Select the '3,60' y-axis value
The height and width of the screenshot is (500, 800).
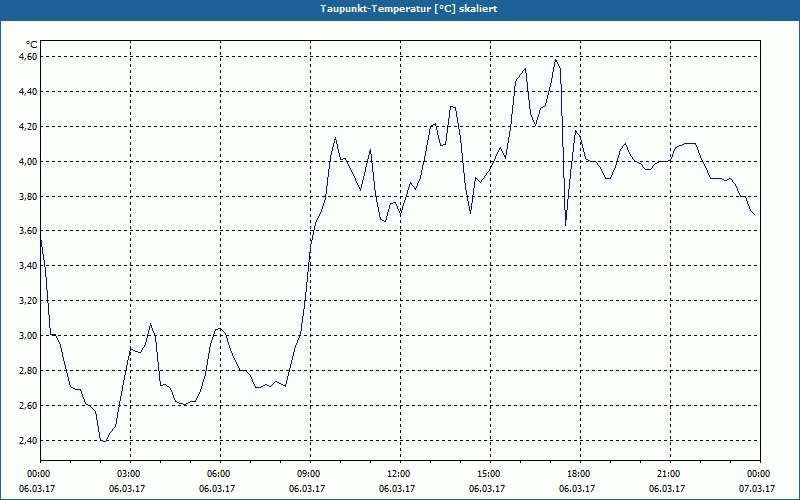(x=28, y=231)
